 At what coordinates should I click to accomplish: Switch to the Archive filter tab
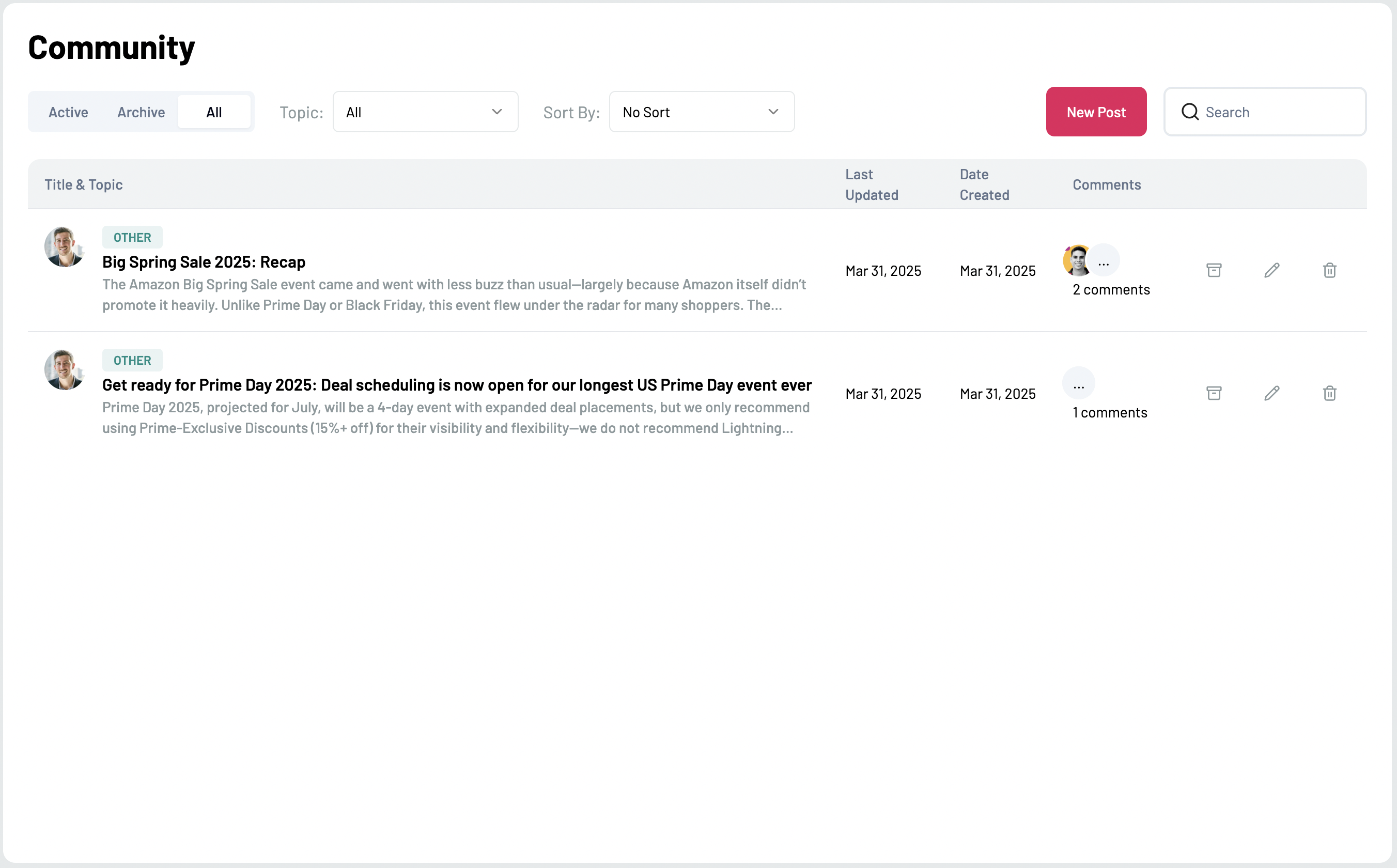click(x=141, y=112)
